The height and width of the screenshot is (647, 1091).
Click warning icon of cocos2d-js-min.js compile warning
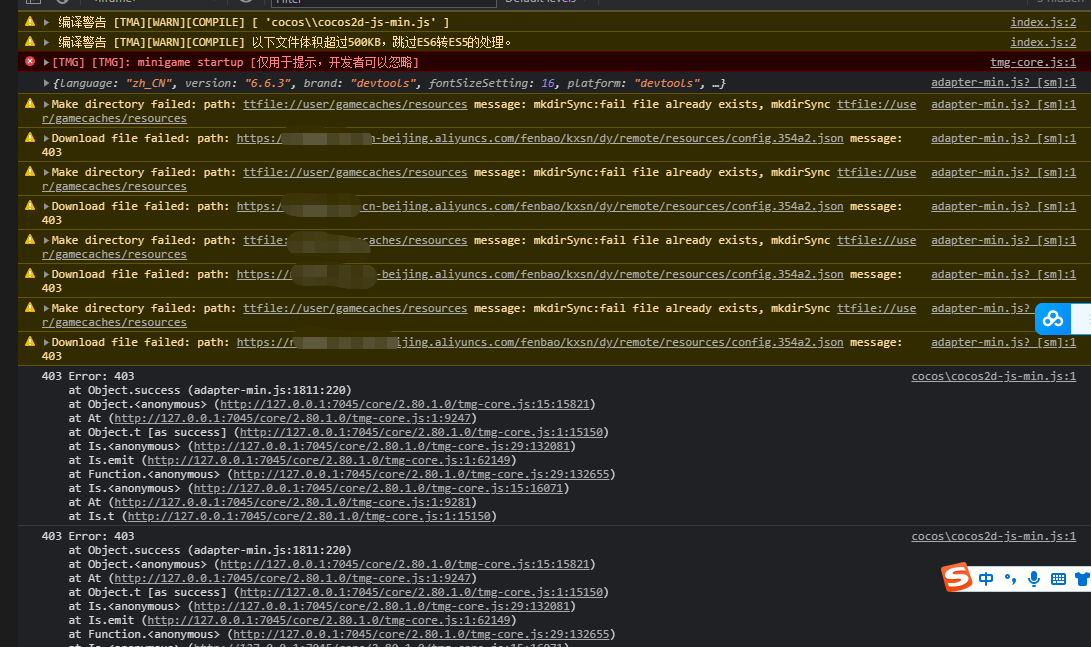click(30, 22)
